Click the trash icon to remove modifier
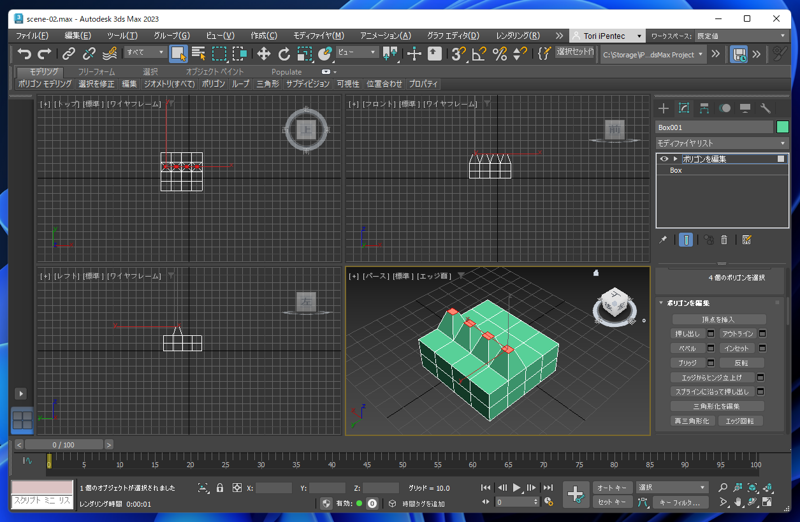Screen dimensions: 800x522 tap(724, 240)
